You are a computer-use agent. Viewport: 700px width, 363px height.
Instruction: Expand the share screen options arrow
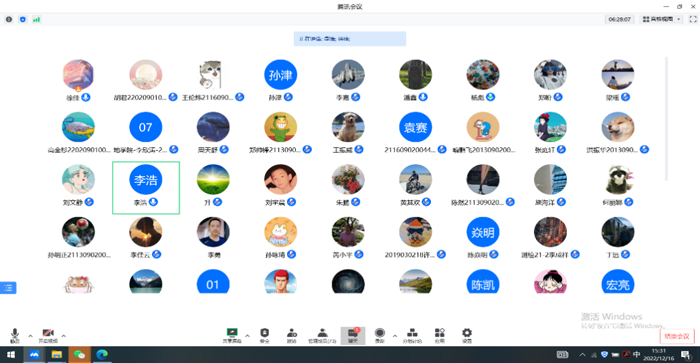click(x=247, y=336)
